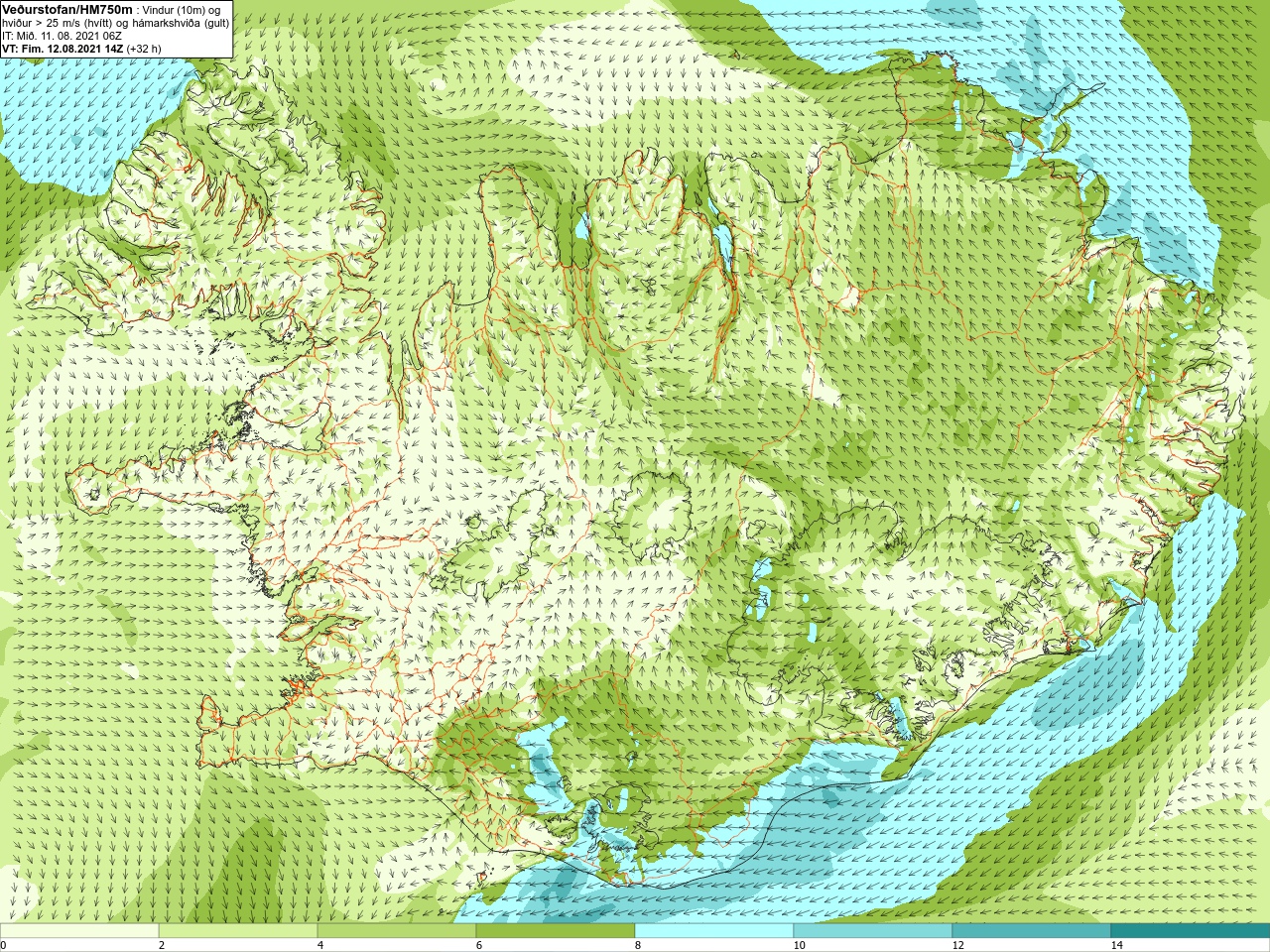Click the 'Veðurstofan/HM750m' title text
1270x952 pixels.
pyautogui.click(x=67, y=9)
